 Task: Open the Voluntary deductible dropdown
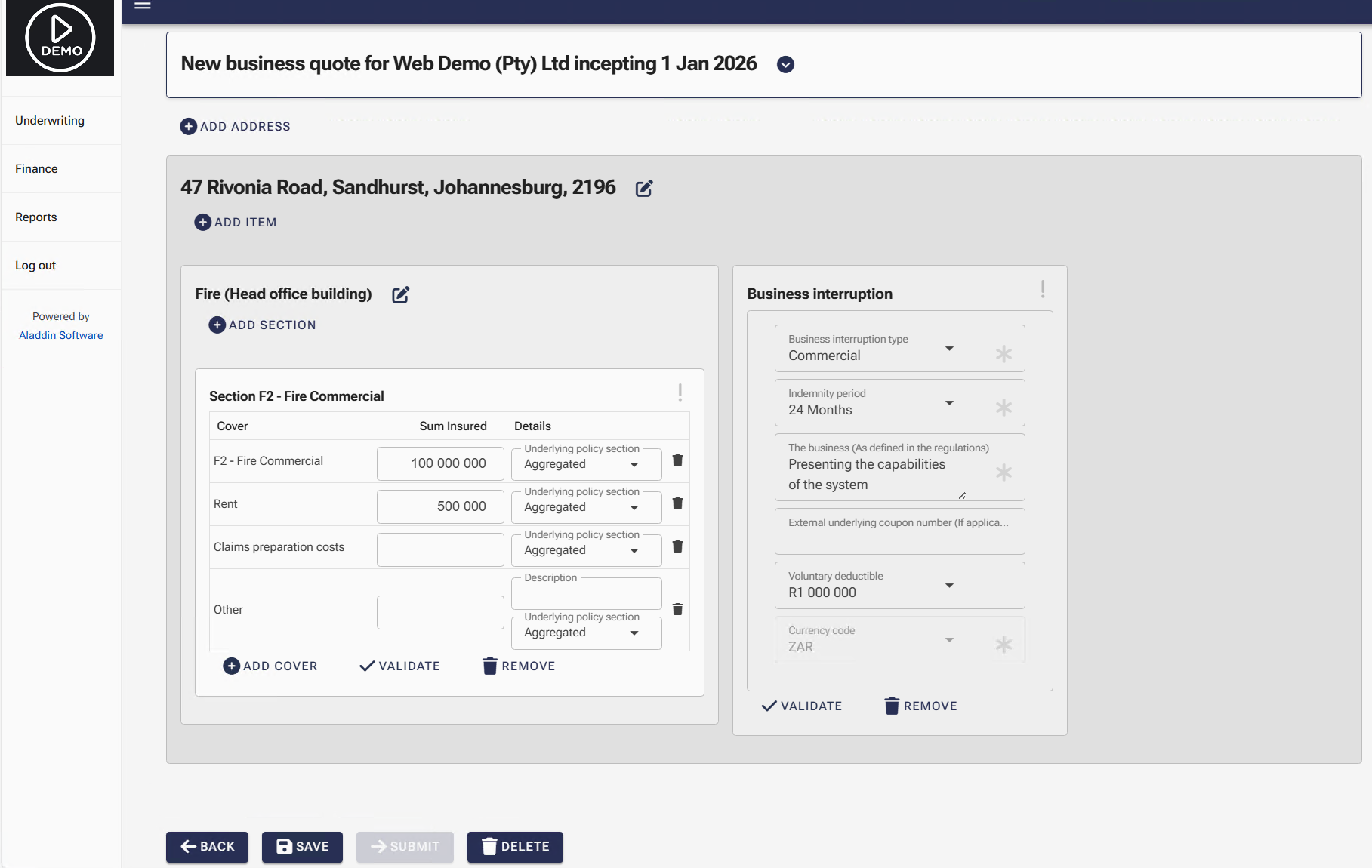point(949,585)
